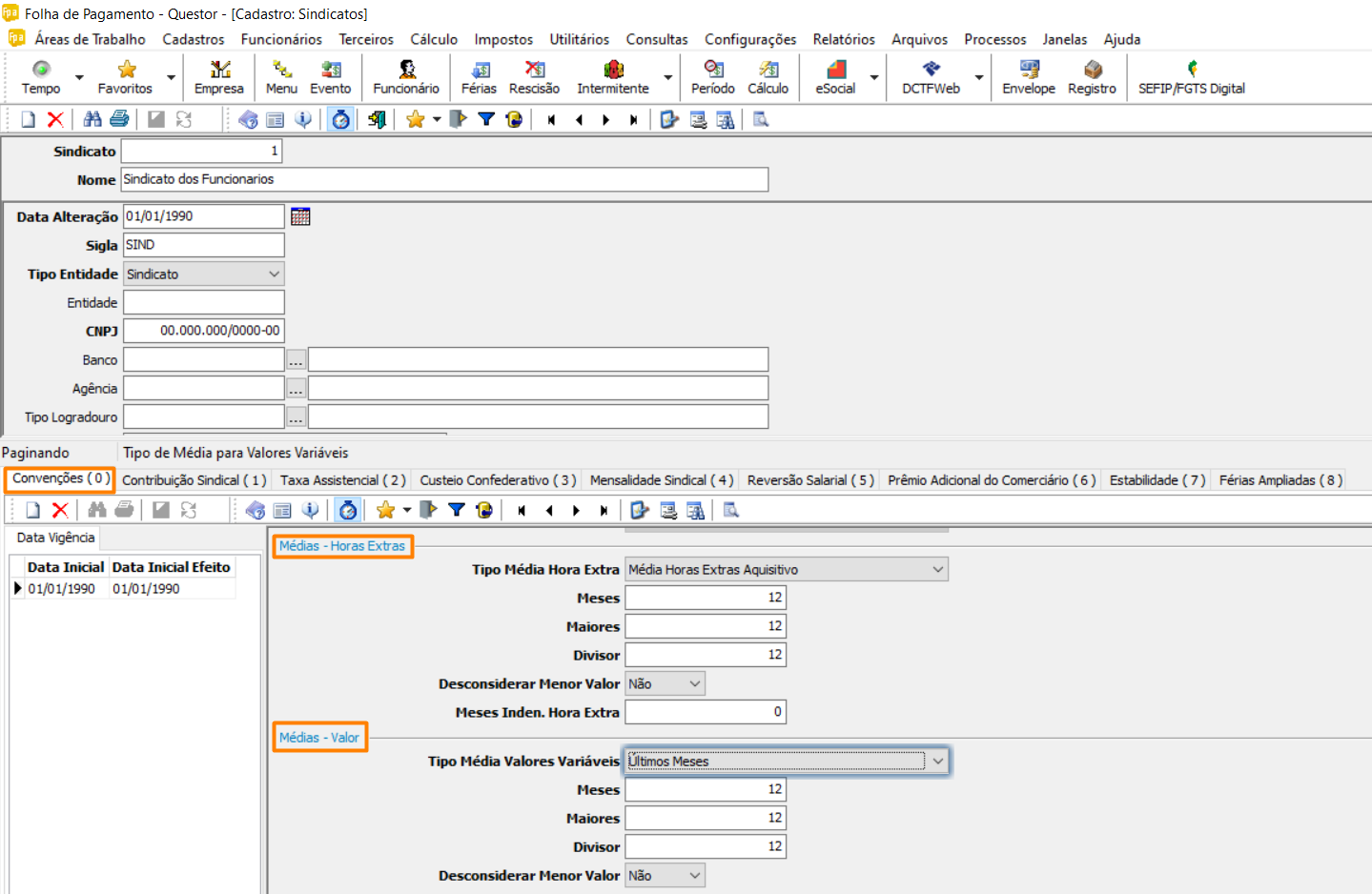Screen dimensions: 1372x894
Task: Open the Relatórios menu
Action: 843,39
